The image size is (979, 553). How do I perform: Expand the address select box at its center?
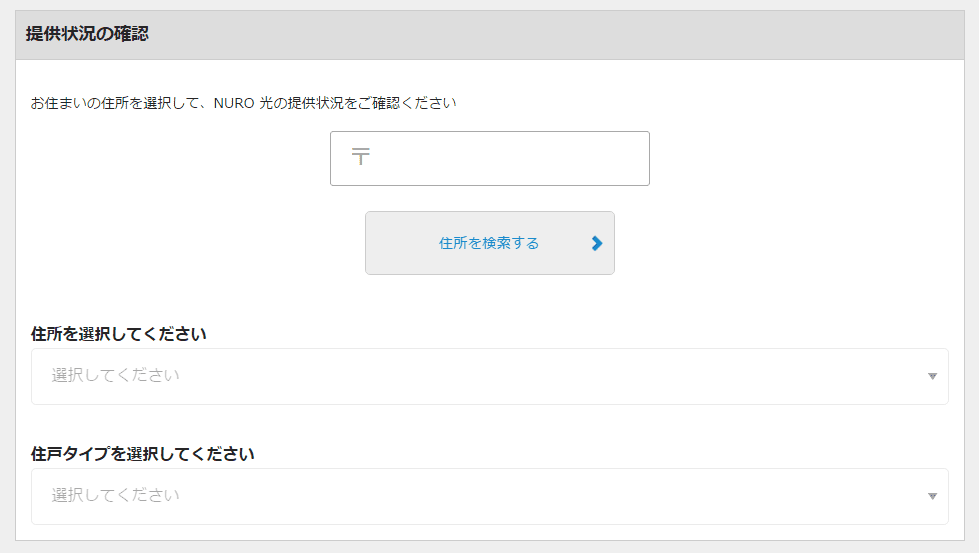click(x=490, y=376)
